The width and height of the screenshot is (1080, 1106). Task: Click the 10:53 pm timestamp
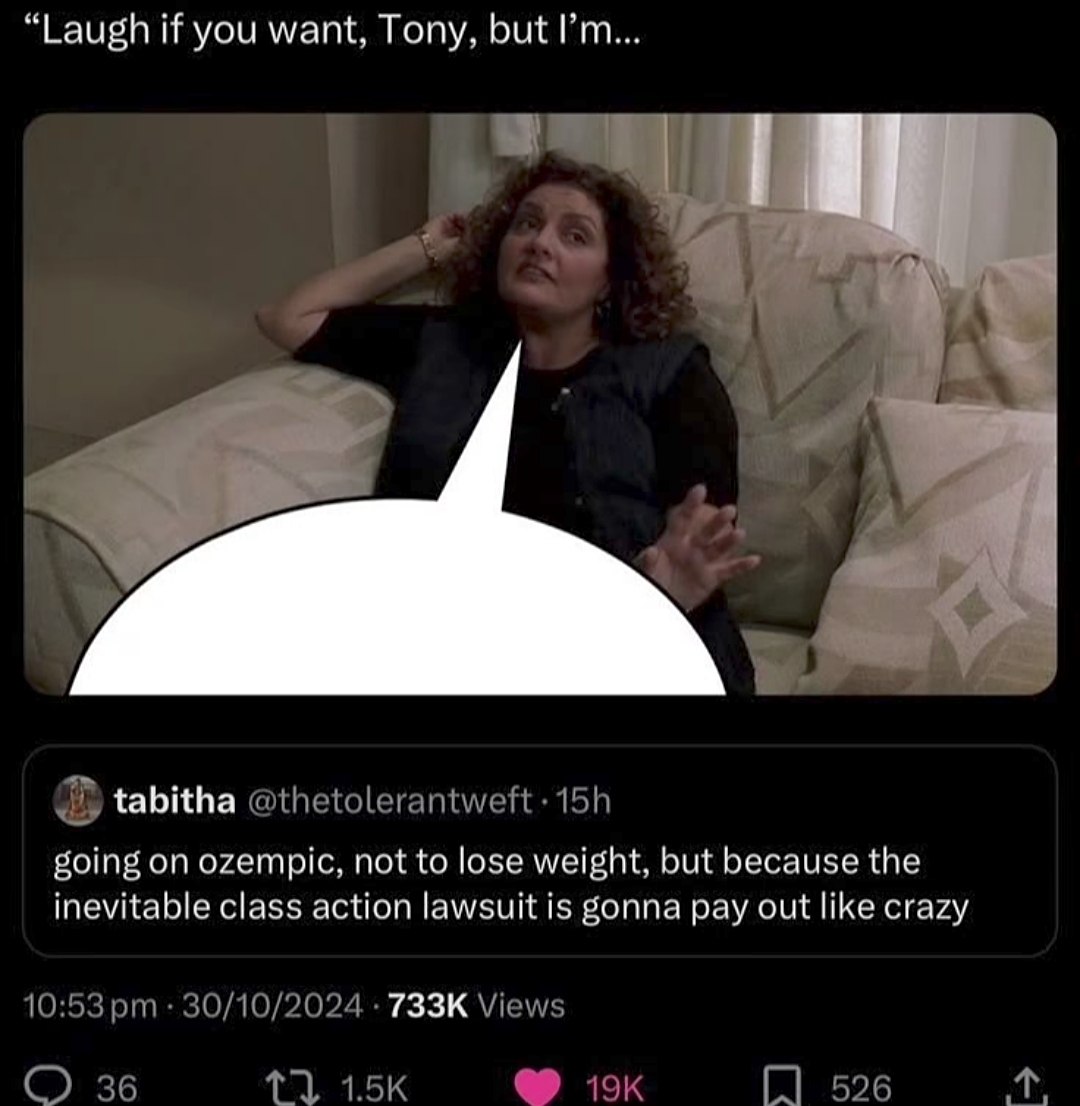click(x=90, y=1005)
